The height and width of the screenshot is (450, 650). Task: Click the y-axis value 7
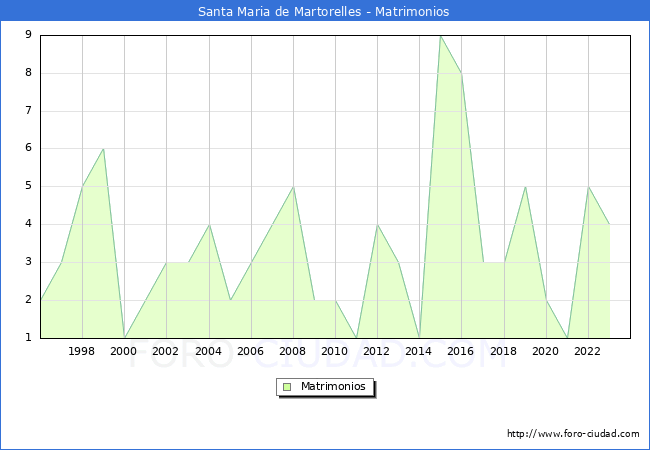(28, 110)
